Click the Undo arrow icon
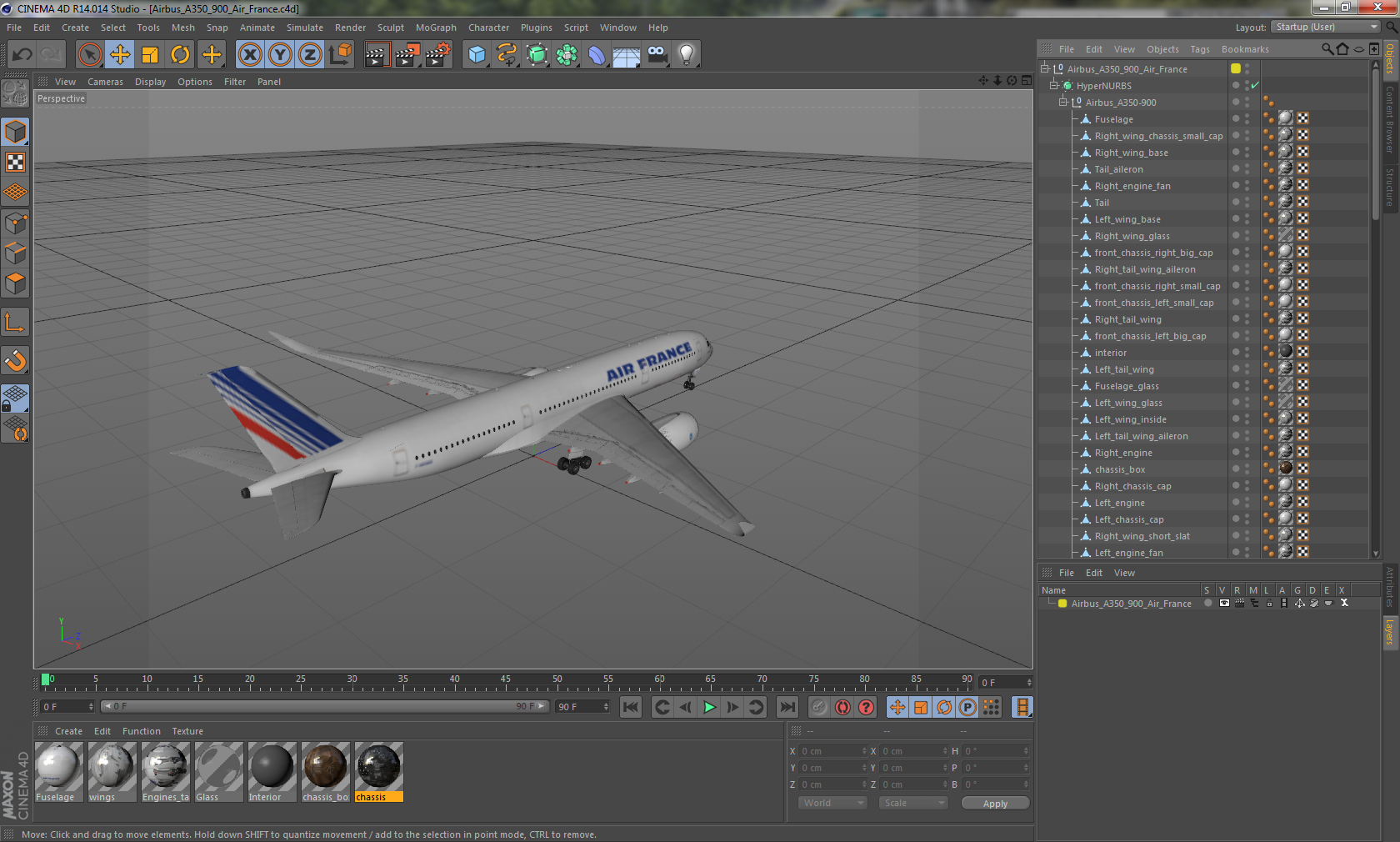This screenshot has width=1400, height=842. (x=22, y=55)
